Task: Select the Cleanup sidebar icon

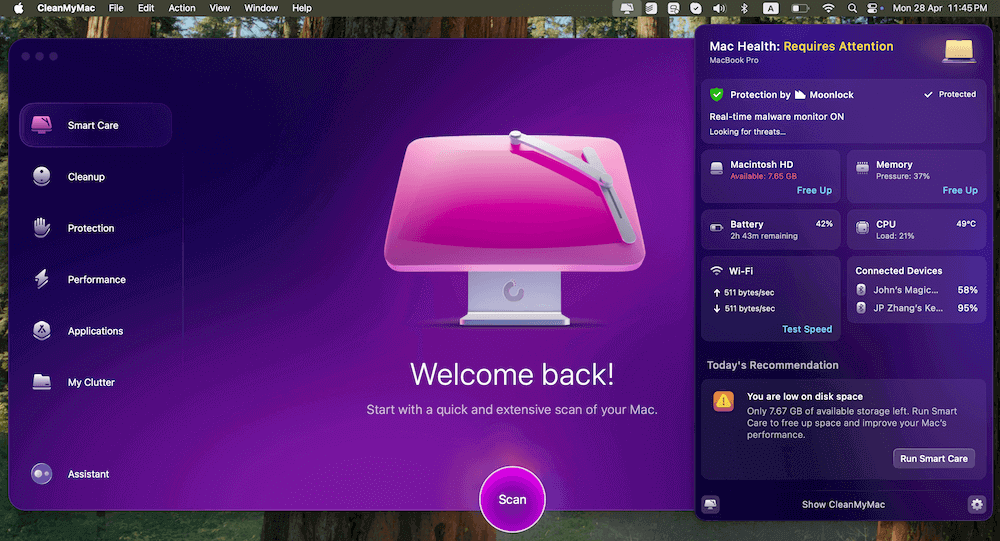Action: point(41,177)
